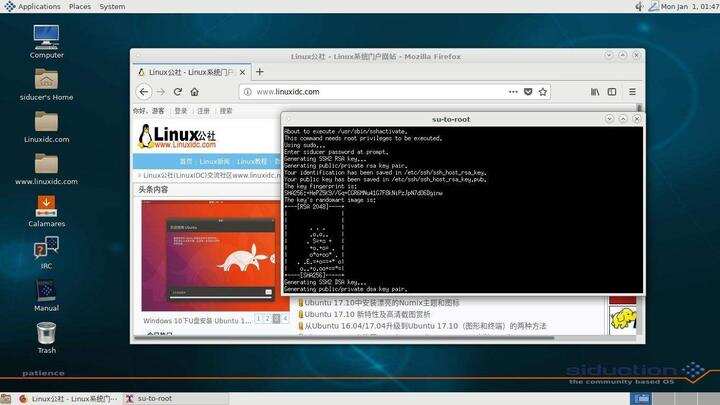Viewport: 720px width, 405px height.
Task: Click the Windows 10下U盘安装 Ubuntu caption
Action: click(197, 321)
